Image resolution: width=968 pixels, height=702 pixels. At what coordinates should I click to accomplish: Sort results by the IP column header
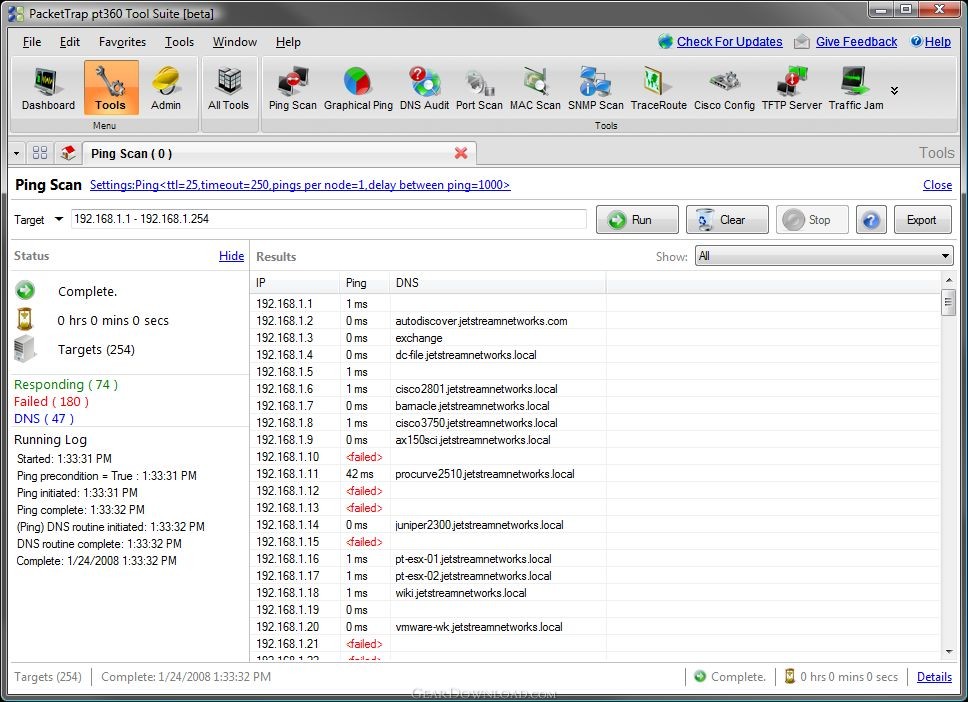click(294, 283)
